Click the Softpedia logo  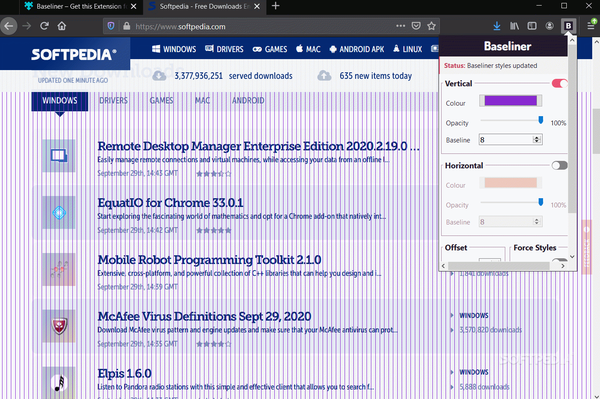[73, 54]
